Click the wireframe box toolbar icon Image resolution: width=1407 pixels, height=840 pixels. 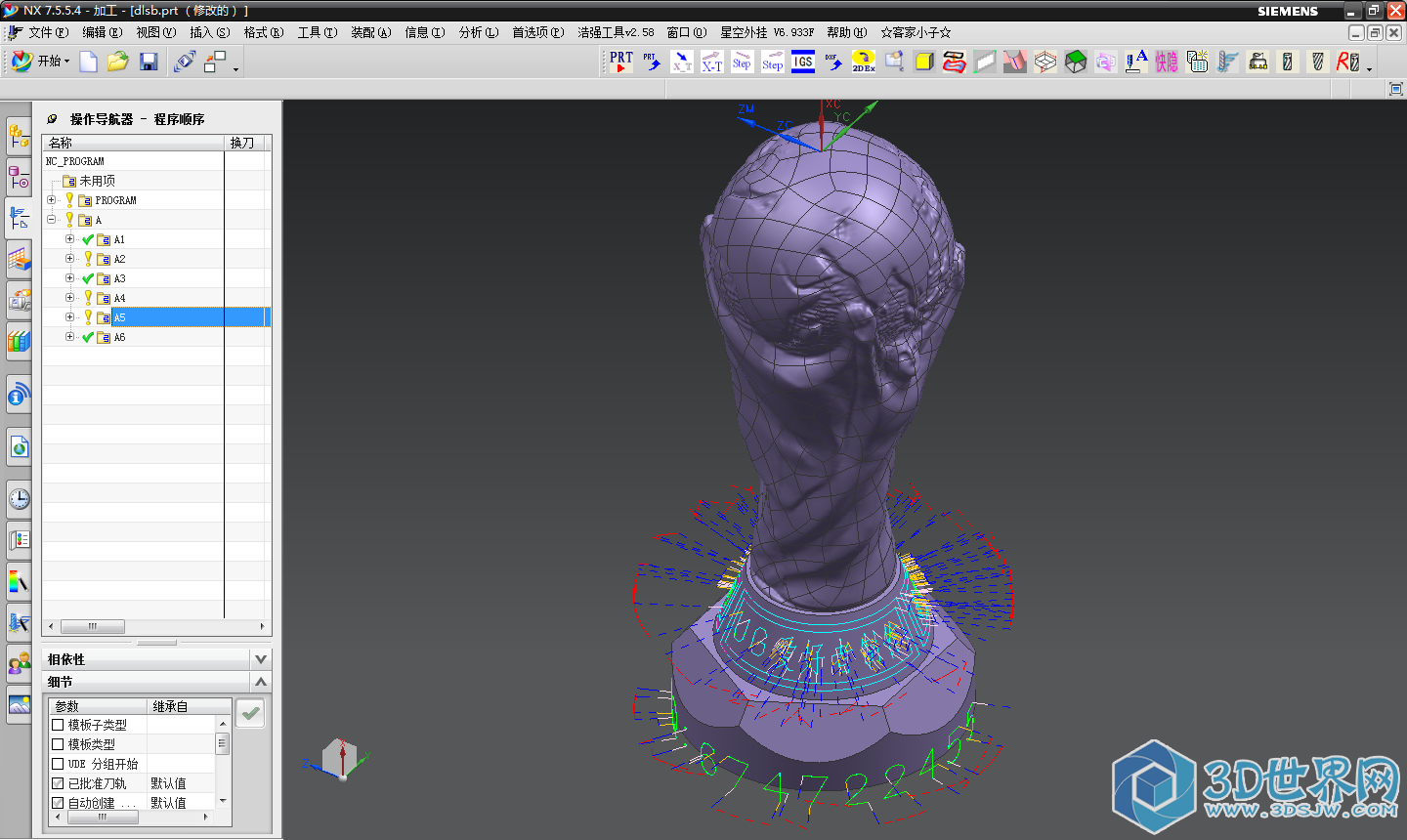point(1045,62)
